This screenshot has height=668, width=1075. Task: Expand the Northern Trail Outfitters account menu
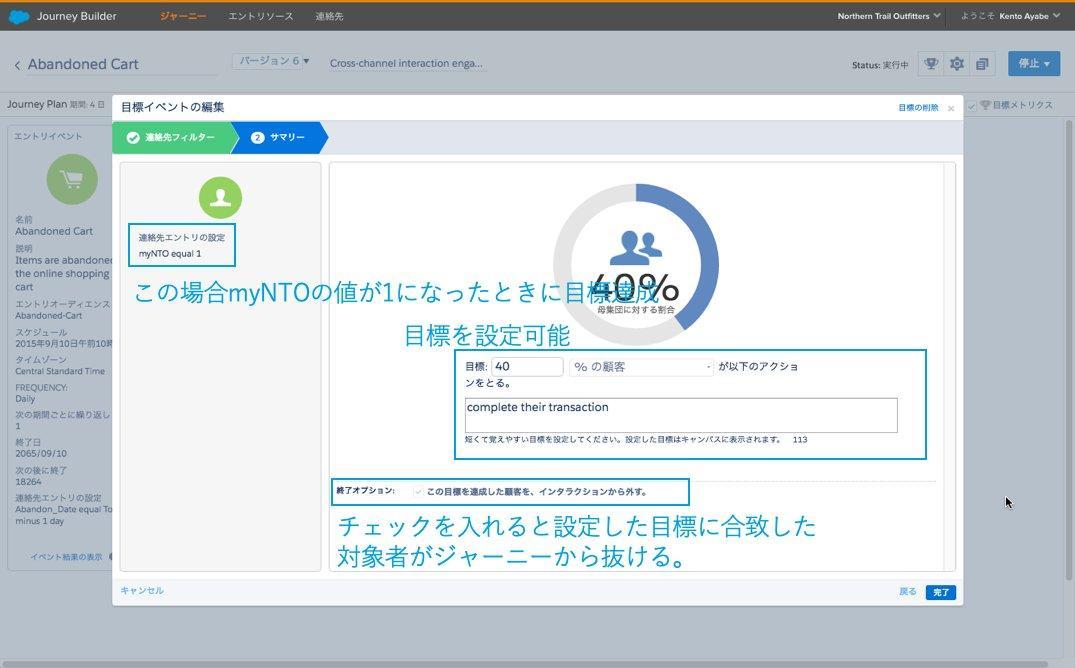pyautogui.click(x=889, y=16)
